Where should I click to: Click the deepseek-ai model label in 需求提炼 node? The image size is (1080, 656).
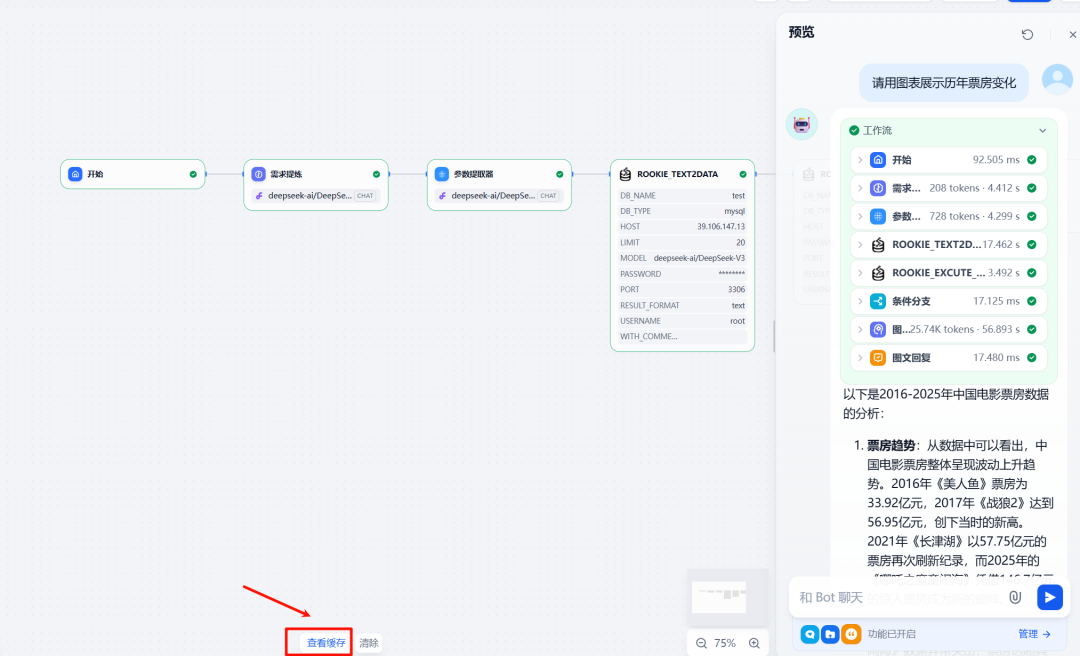(310, 196)
